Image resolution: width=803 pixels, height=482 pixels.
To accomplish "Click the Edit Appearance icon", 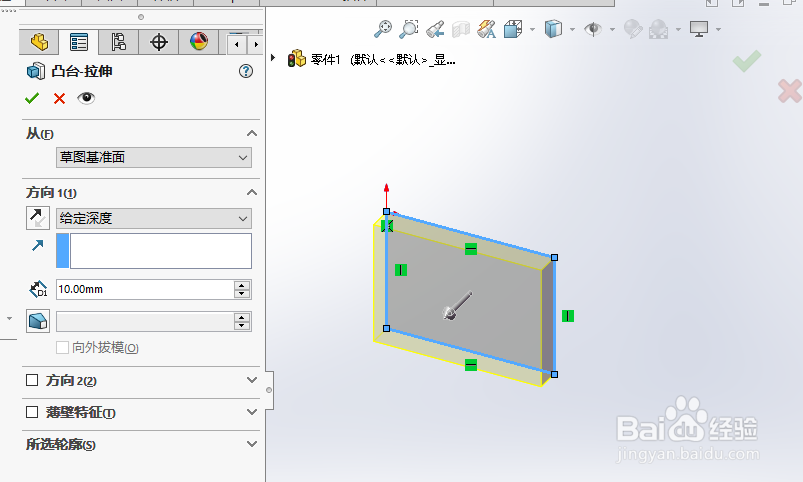I will click(x=633, y=29).
